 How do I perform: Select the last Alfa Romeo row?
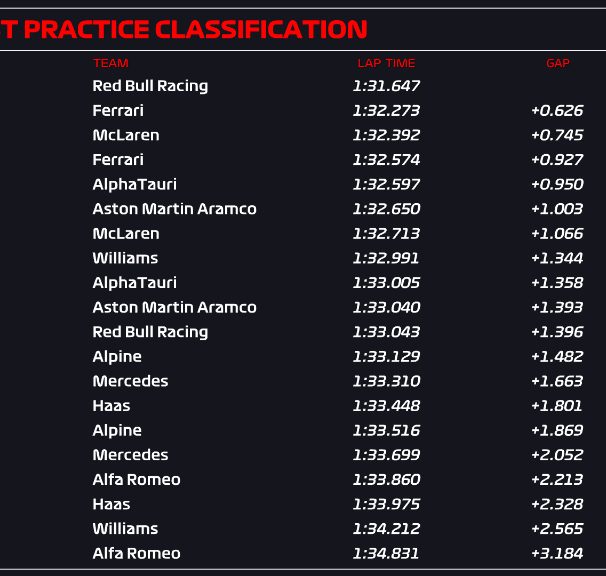(x=338, y=553)
